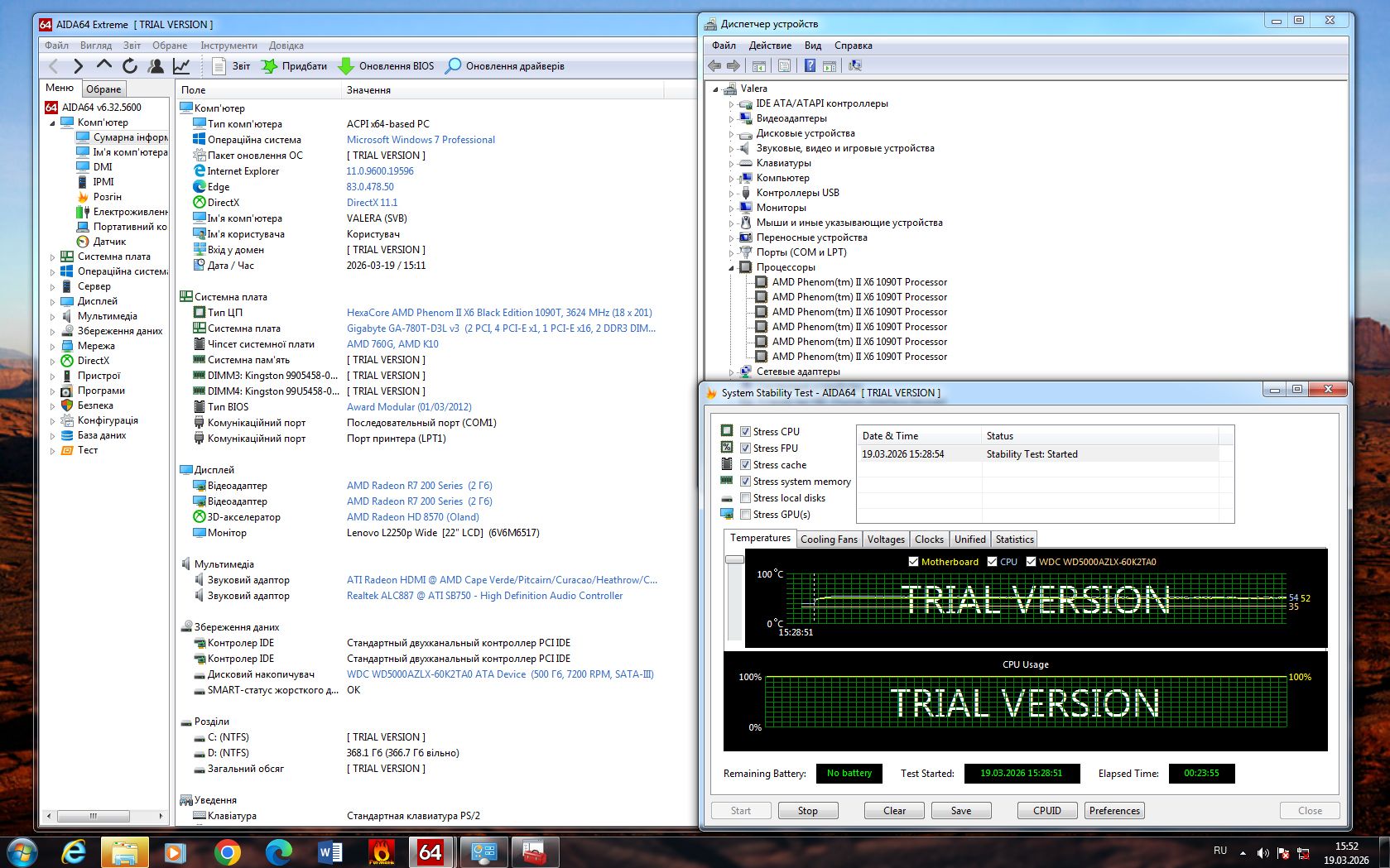Click the AIDA64 refresh icon
Screen dimensions: 1390x868
pos(130,66)
